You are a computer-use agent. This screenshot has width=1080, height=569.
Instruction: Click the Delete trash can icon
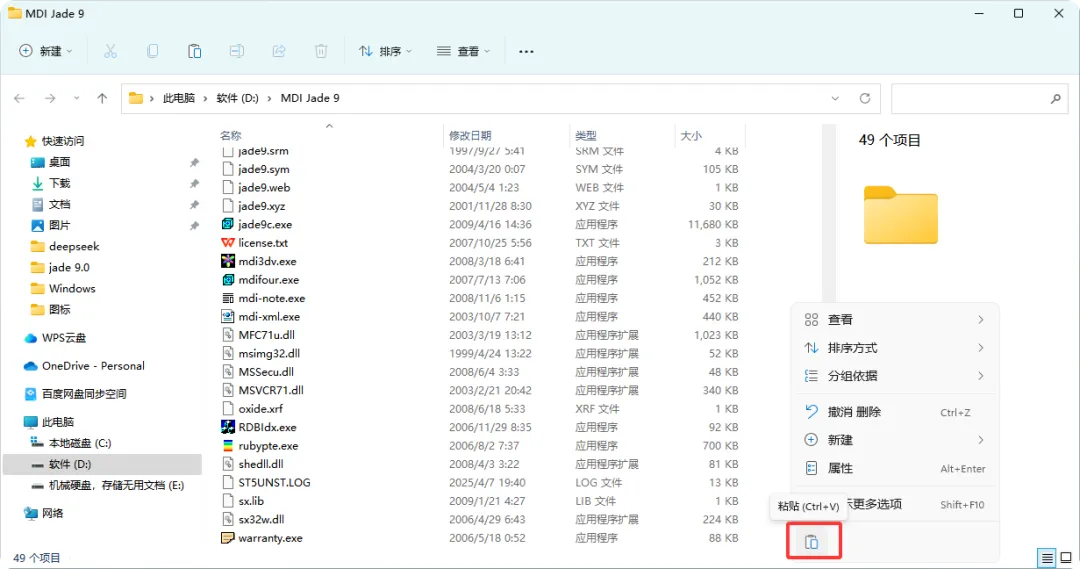pos(321,51)
